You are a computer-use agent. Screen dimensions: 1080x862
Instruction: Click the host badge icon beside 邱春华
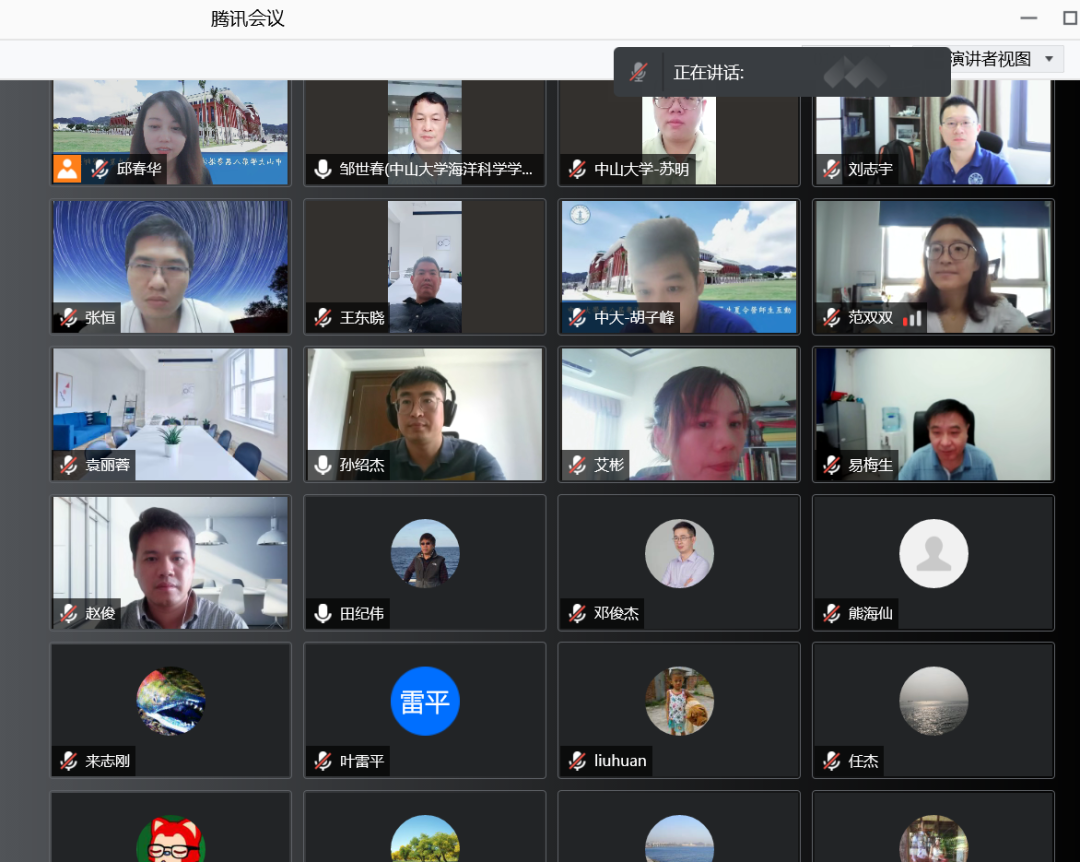pyautogui.click(x=68, y=169)
